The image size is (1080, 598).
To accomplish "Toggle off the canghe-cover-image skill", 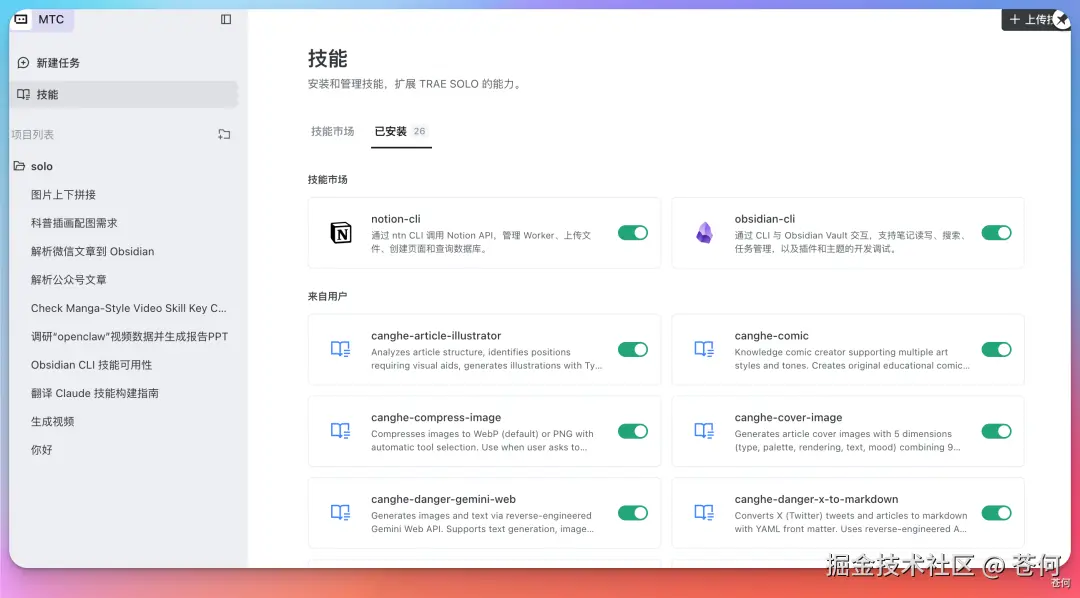I will (997, 431).
